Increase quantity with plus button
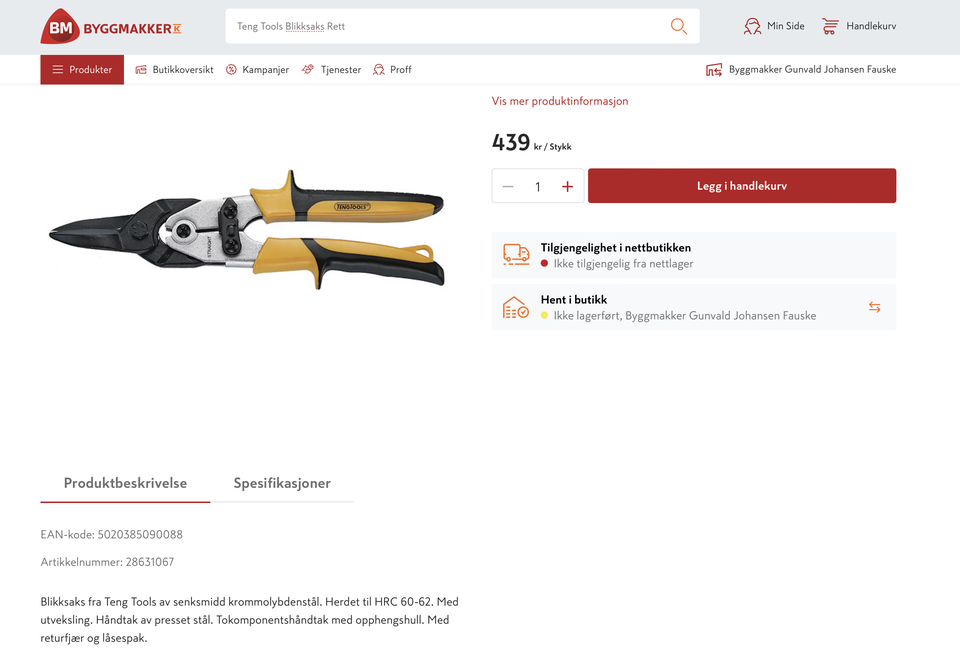960x662 pixels. [568, 186]
